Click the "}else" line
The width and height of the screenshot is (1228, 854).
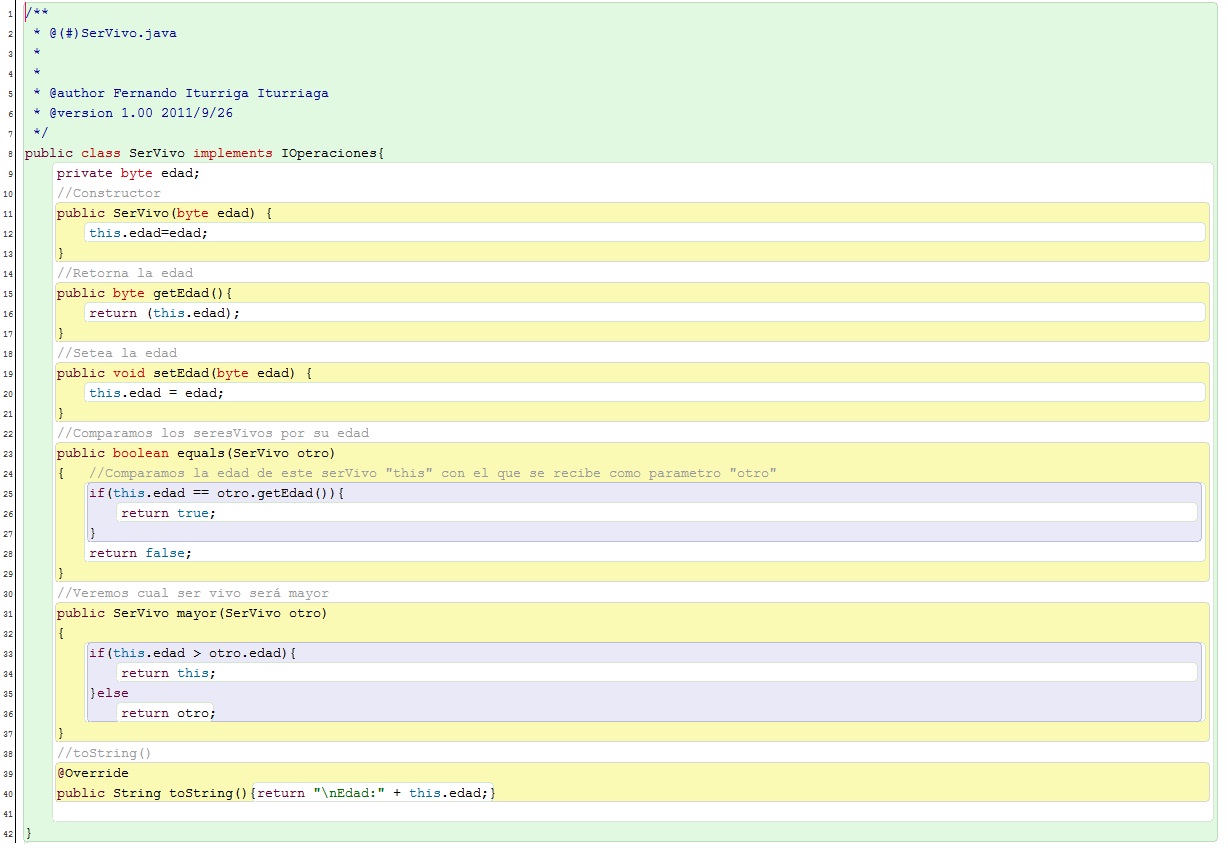[109, 693]
